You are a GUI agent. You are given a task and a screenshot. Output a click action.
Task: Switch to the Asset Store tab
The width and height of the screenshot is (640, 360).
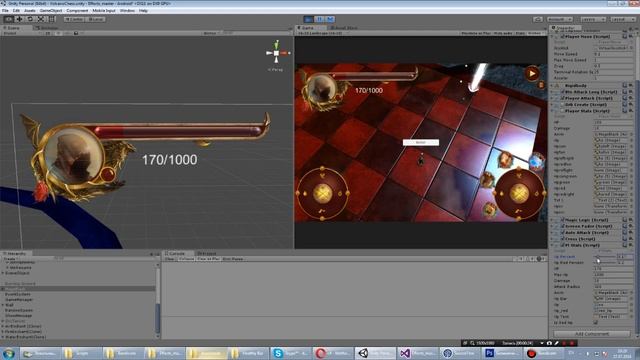tap(344, 28)
